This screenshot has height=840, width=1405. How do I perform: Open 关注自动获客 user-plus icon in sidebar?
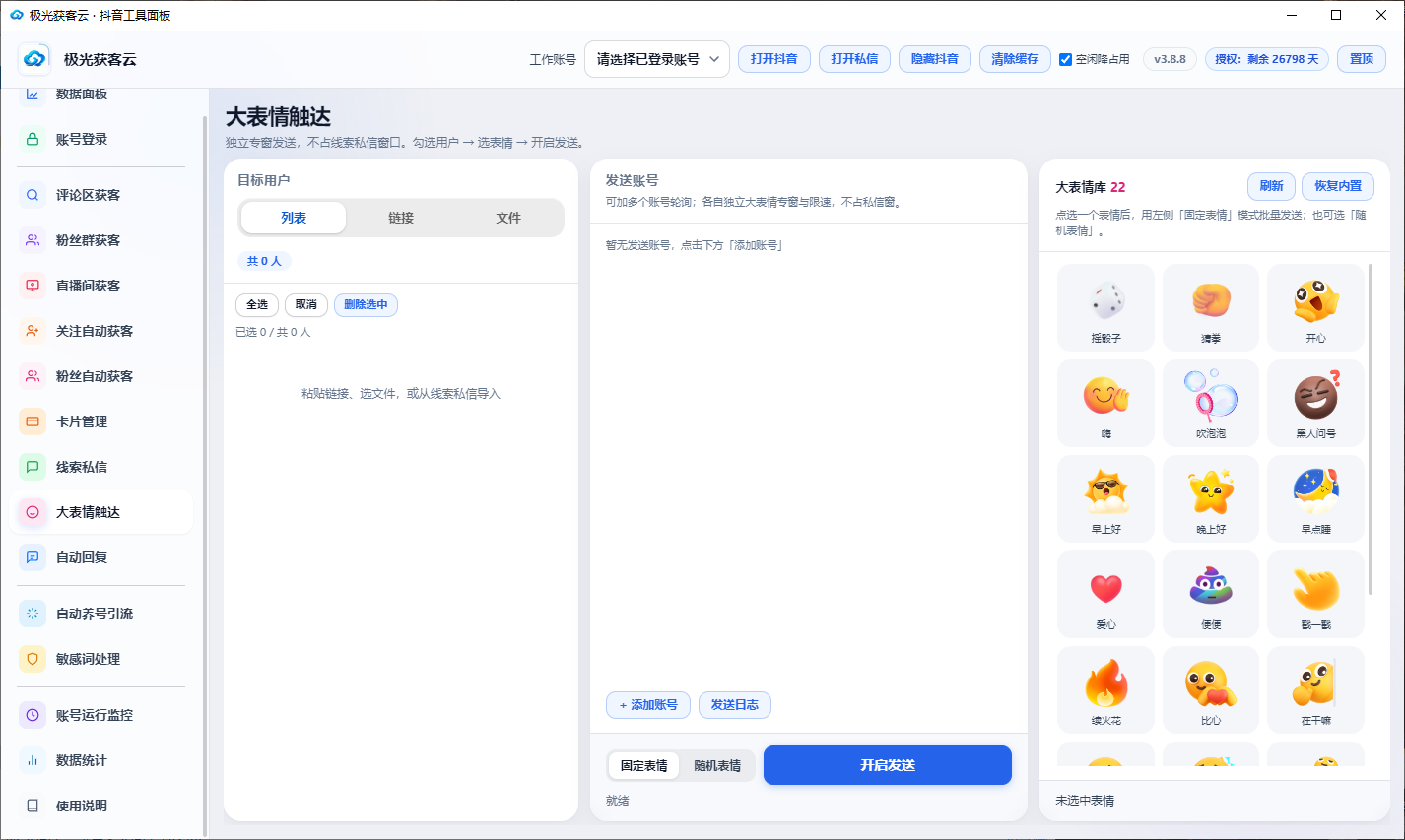tap(33, 331)
